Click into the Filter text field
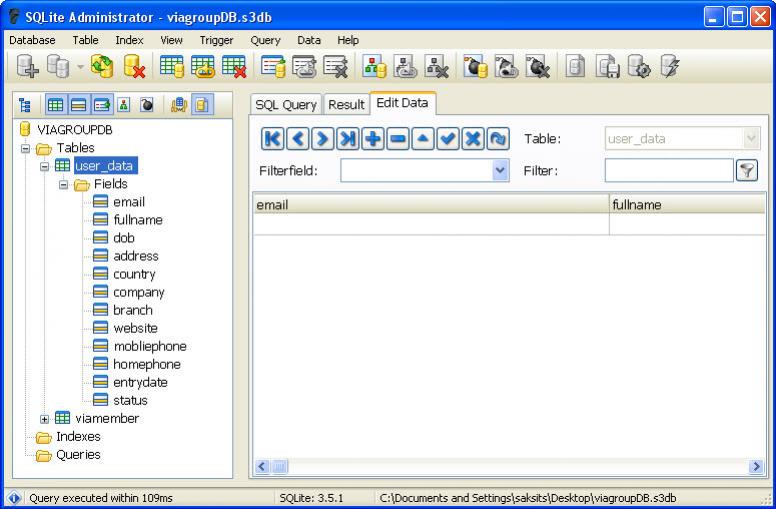 pyautogui.click(x=668, y=170)
